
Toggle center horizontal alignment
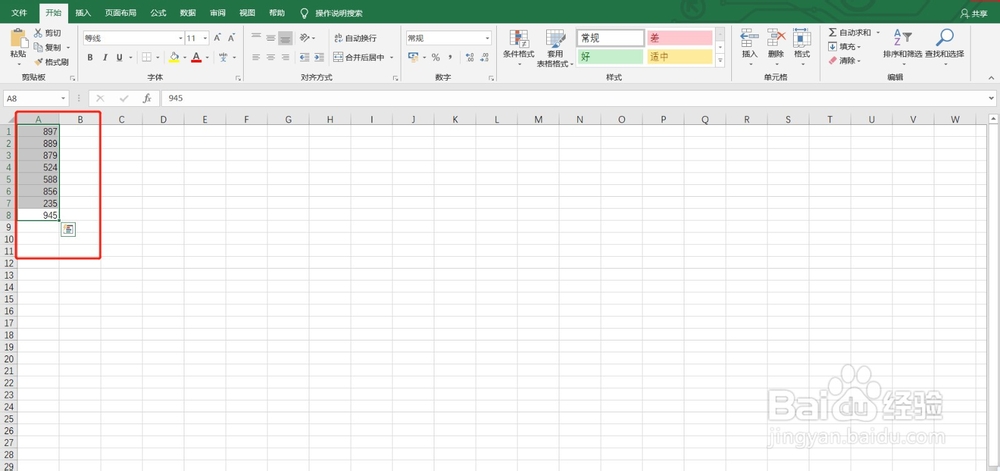pyautogui.click(x=270, y=57)
